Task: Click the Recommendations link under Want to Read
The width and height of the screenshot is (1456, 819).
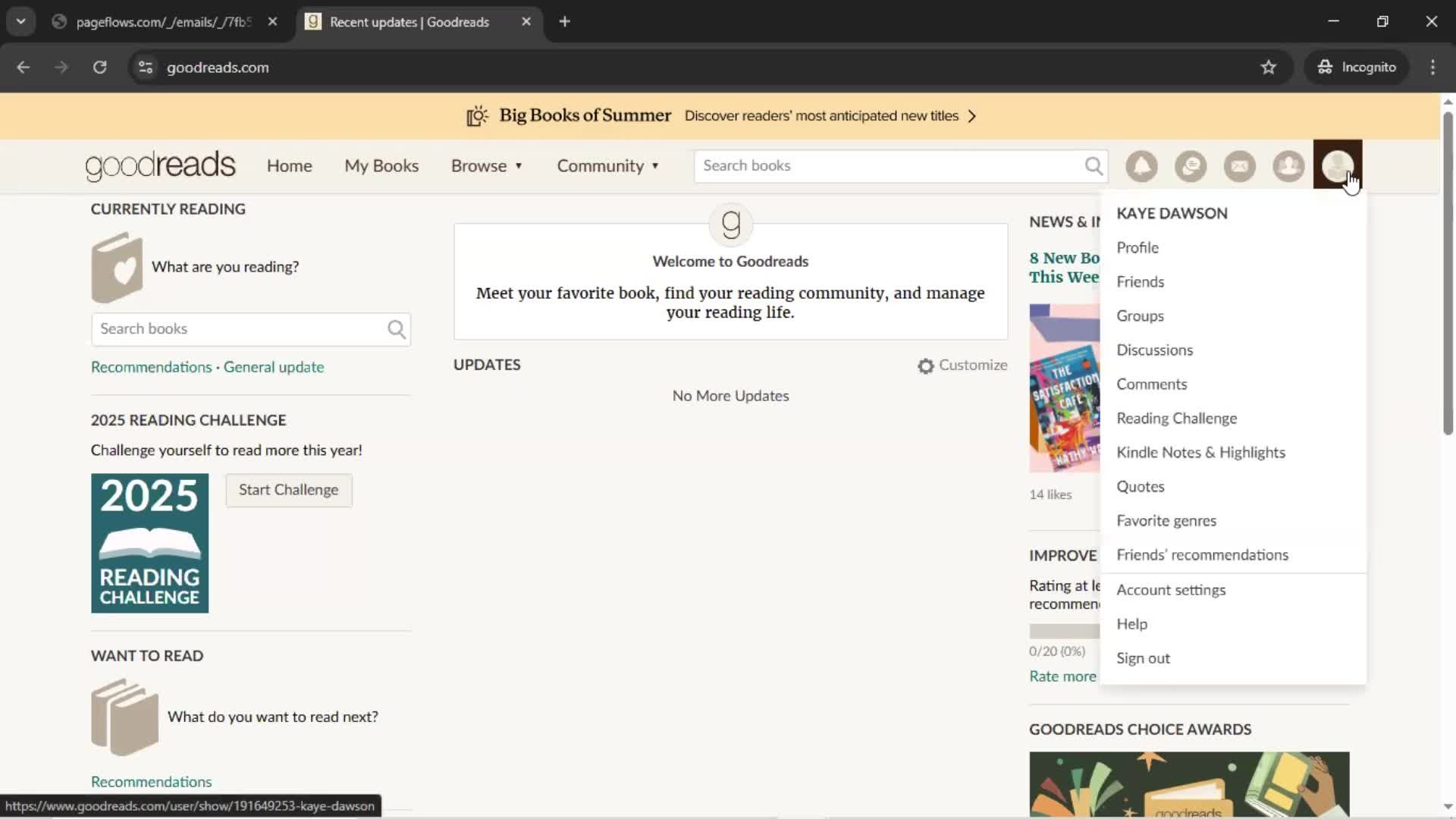Action: (151, 782)
